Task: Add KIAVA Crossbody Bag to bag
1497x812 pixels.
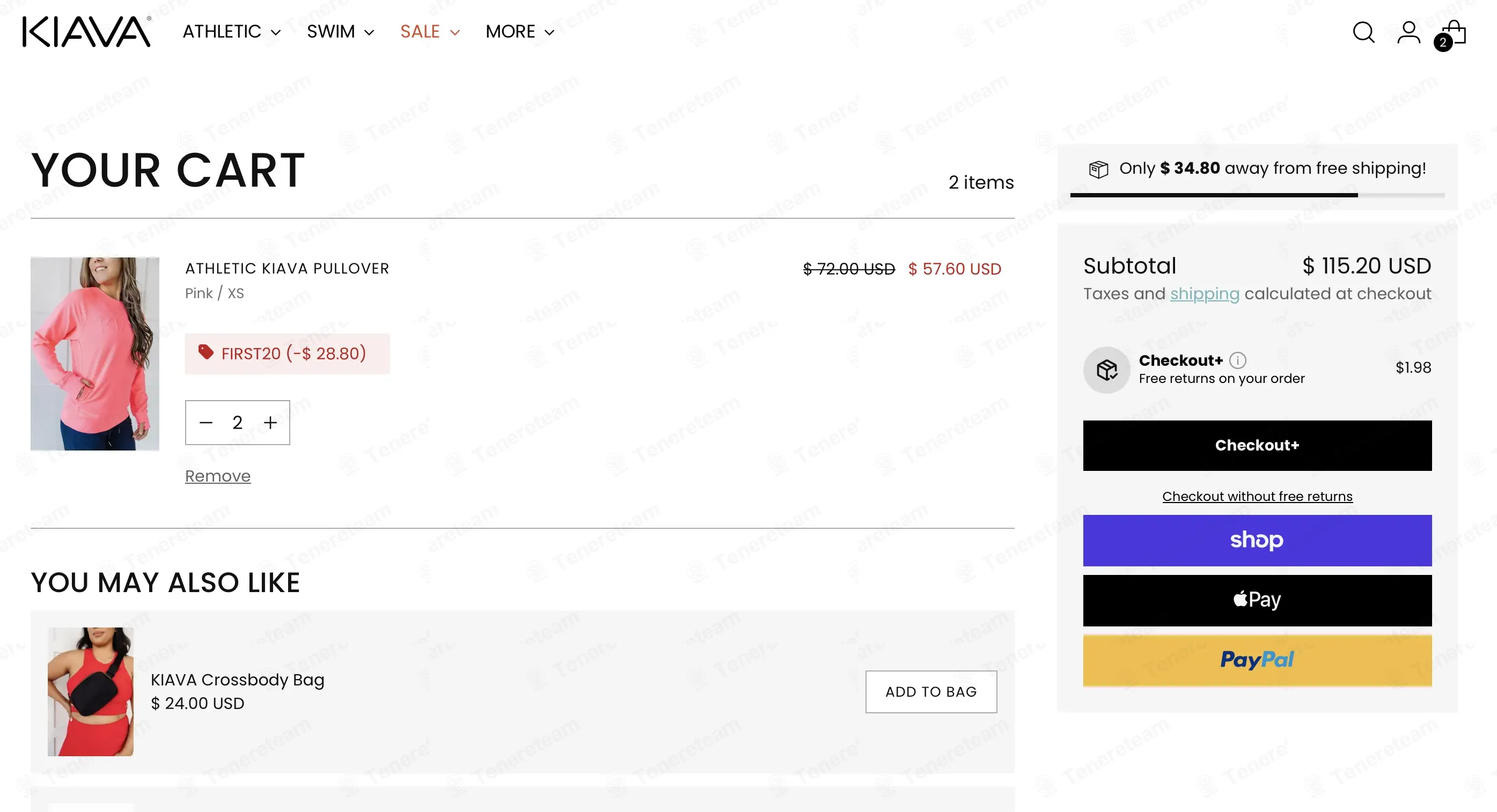Action: [931, 691]
